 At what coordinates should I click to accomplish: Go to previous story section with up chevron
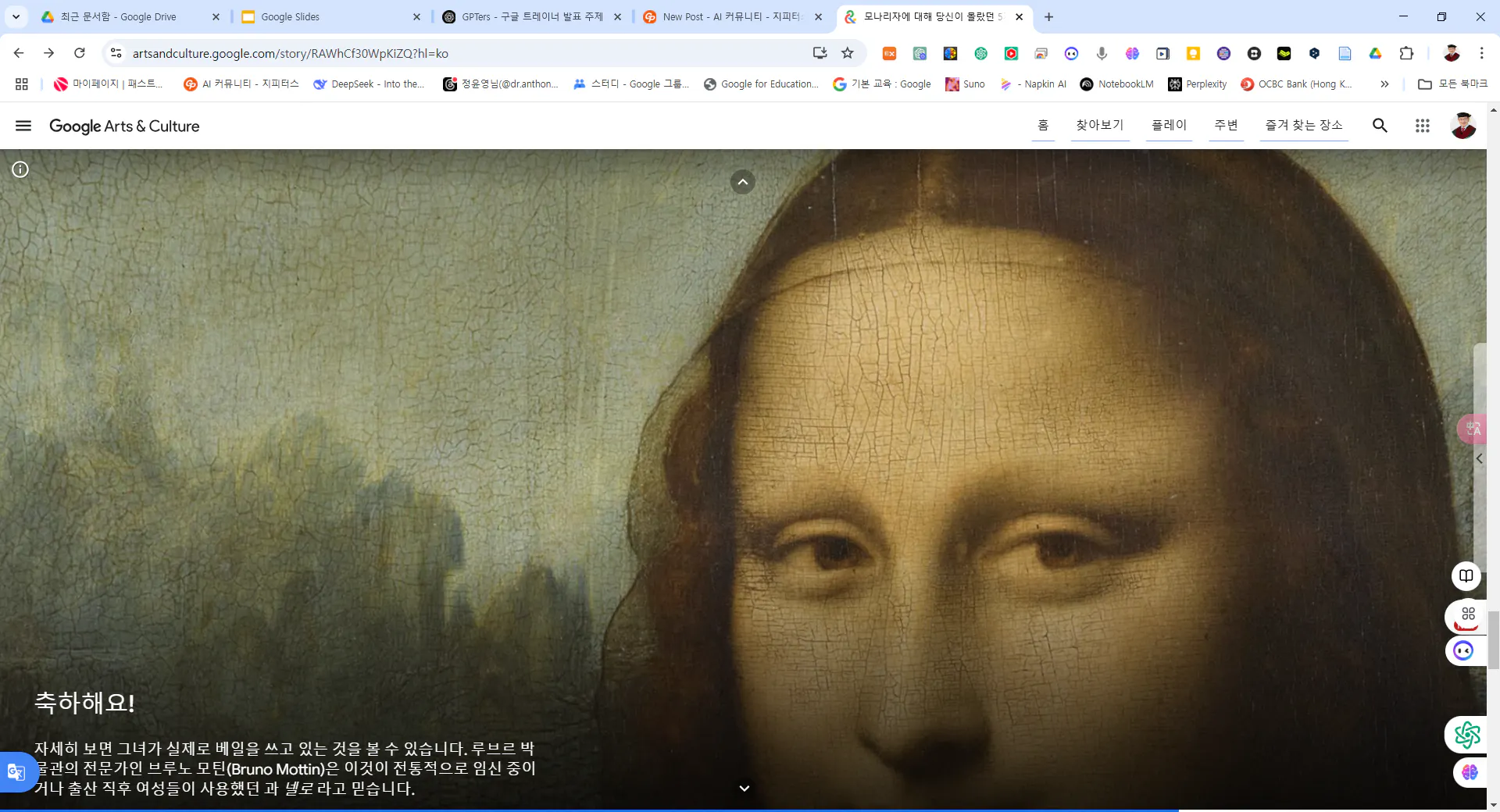(x=743, y=182)
